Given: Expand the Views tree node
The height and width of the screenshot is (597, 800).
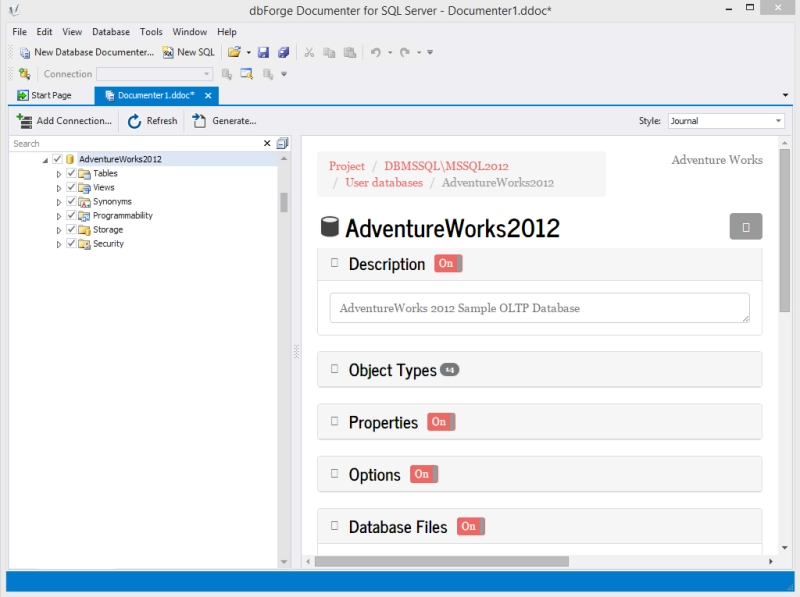Looking at the screenshot, I should coord(59,188).
